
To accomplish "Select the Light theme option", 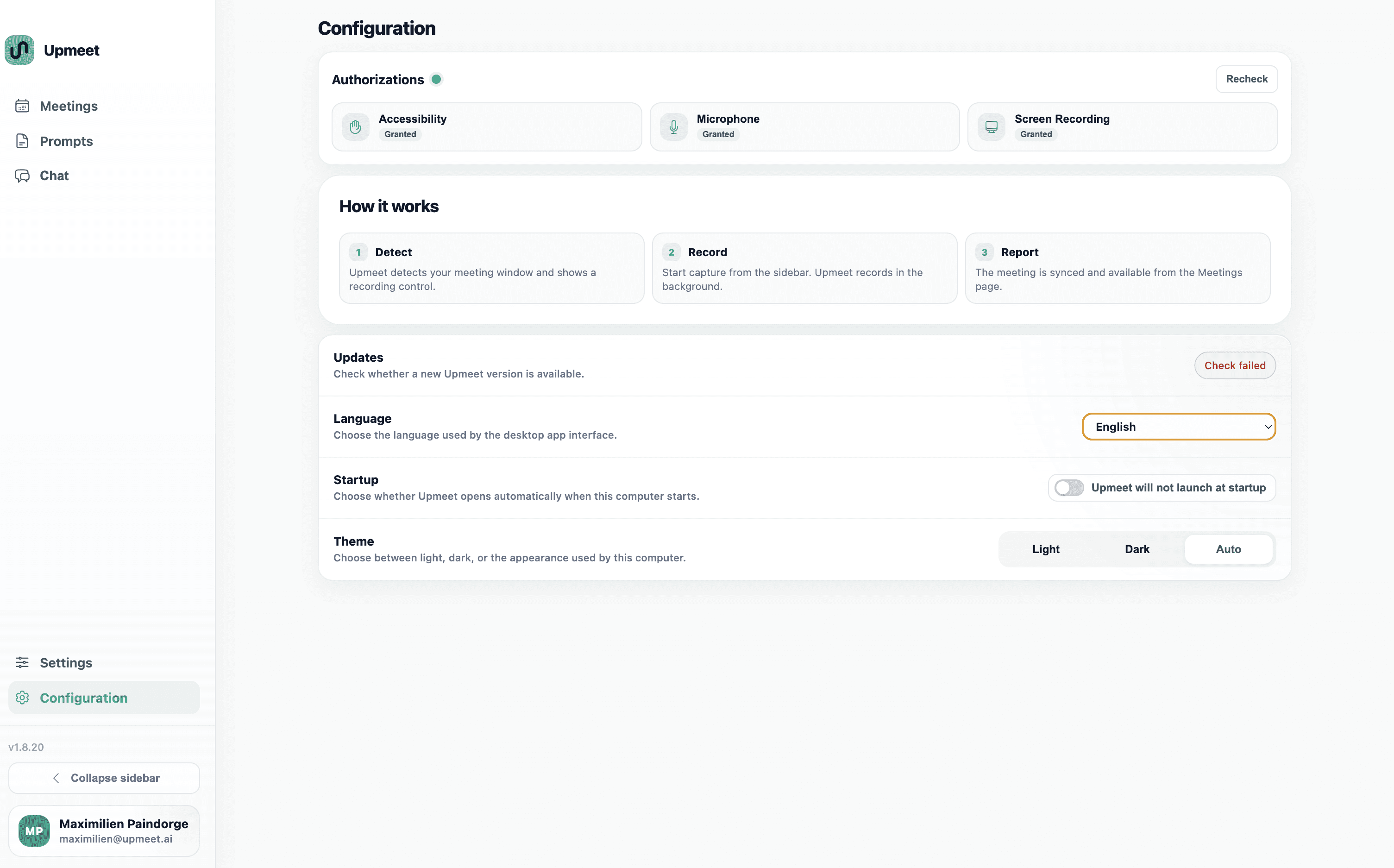I will (x=1046, y=549).
